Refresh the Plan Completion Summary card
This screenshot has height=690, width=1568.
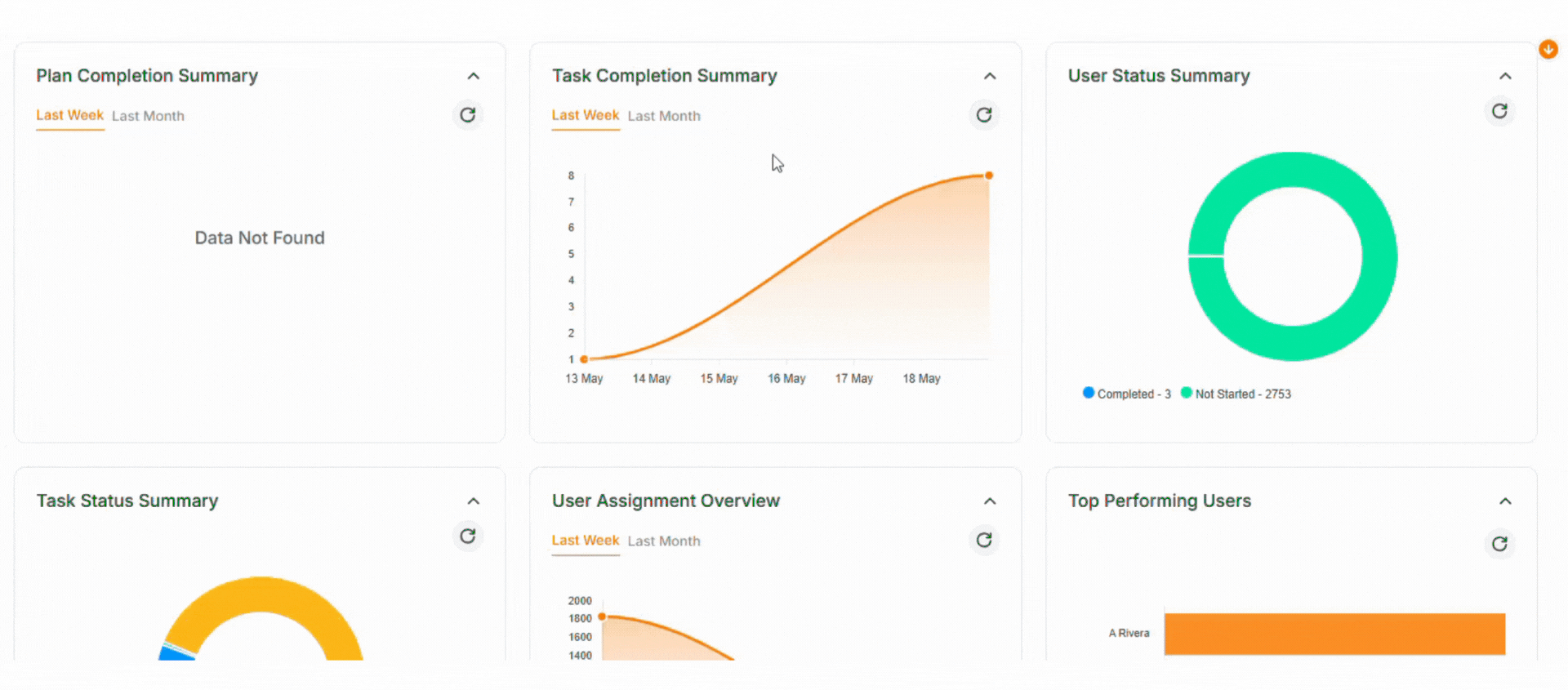click(x=467, y=115)
